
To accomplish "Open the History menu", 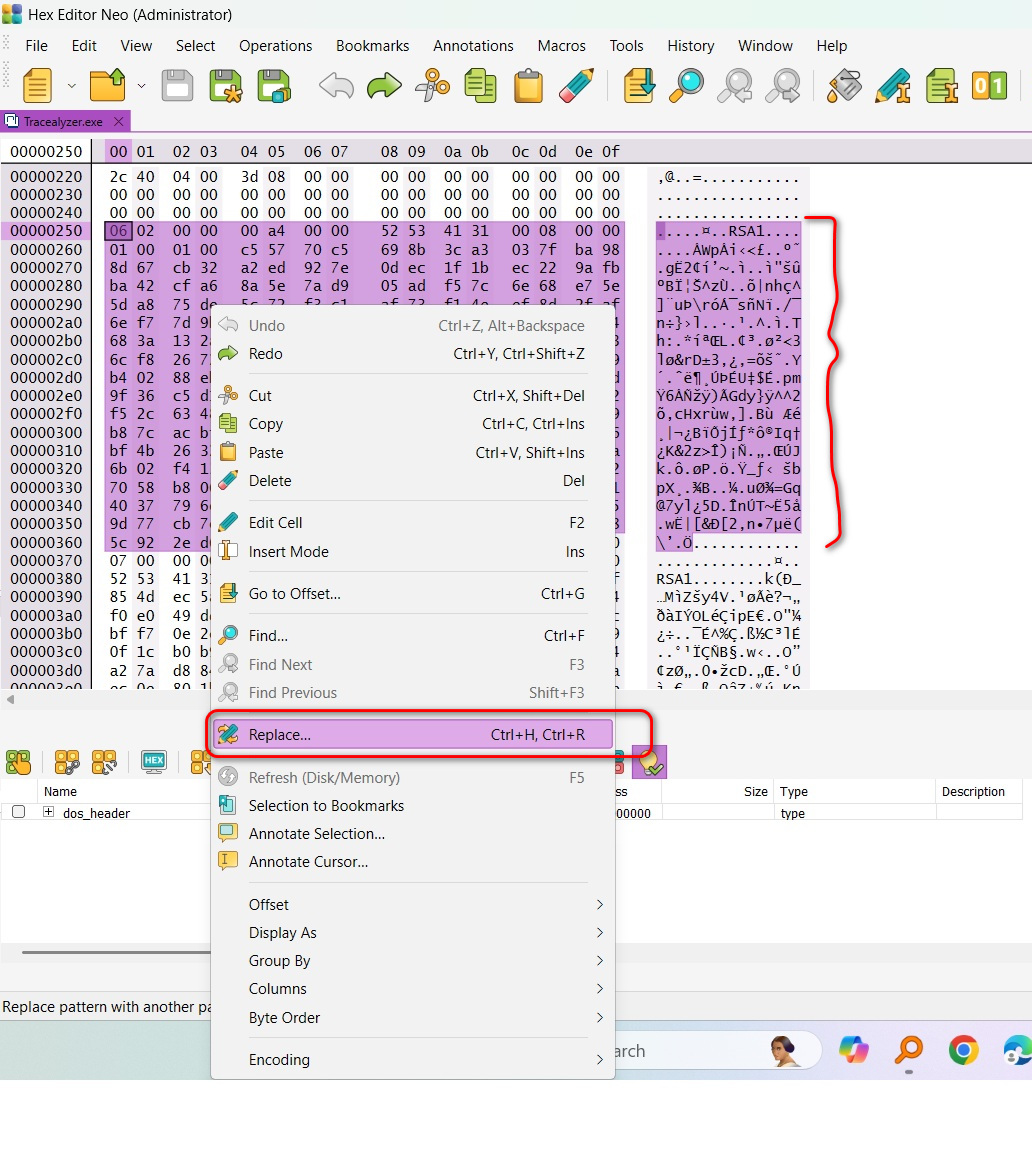I will pyautogui.click(x=690, y=45).
